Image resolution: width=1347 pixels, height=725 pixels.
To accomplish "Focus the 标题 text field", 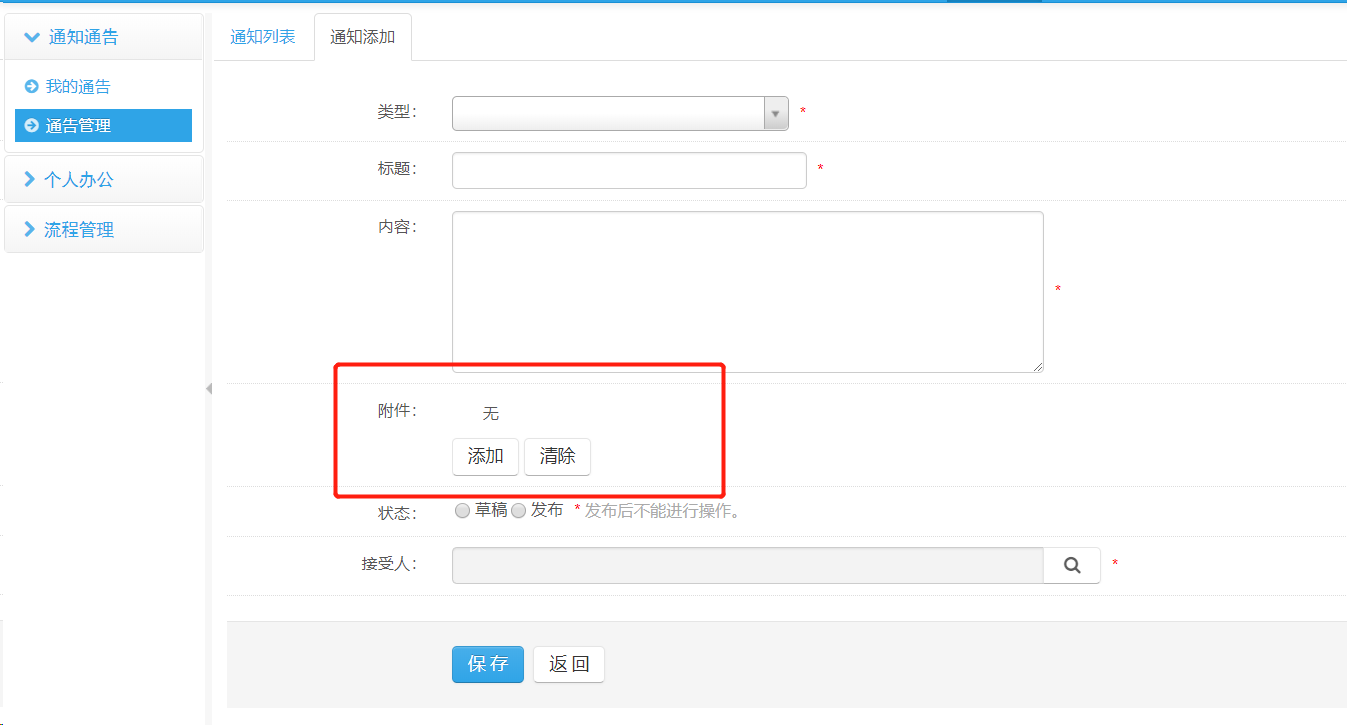I will 629,170.
